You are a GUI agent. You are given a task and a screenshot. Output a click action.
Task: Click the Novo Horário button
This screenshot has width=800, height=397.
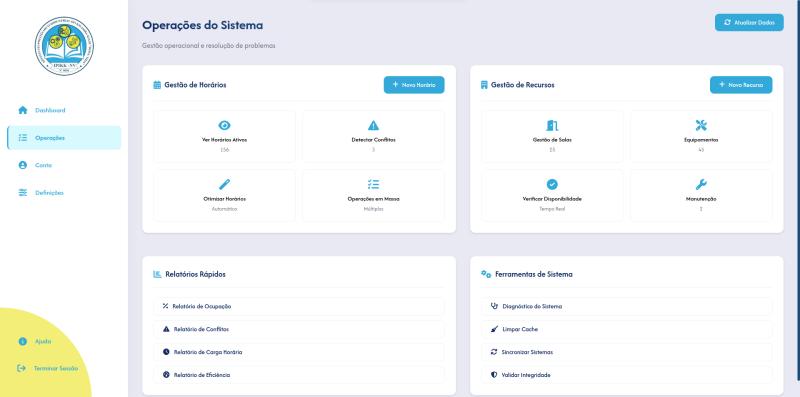click(414, 85)
